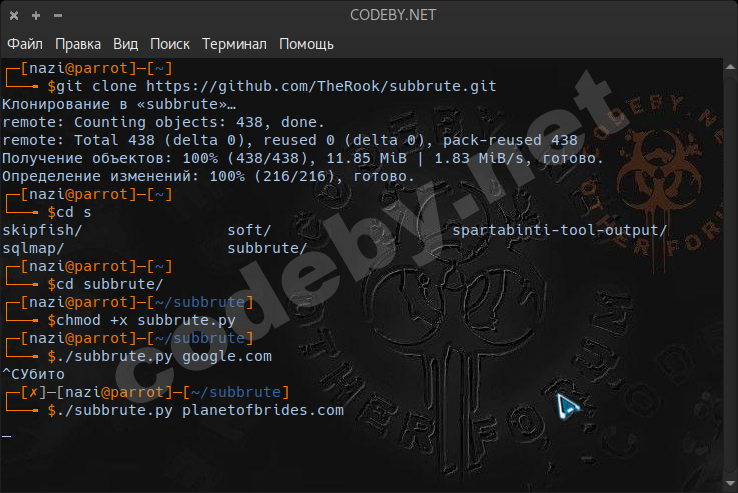738x493 pixels.
Task: Click scrollbar down arrow
Action: coord(730,484)
